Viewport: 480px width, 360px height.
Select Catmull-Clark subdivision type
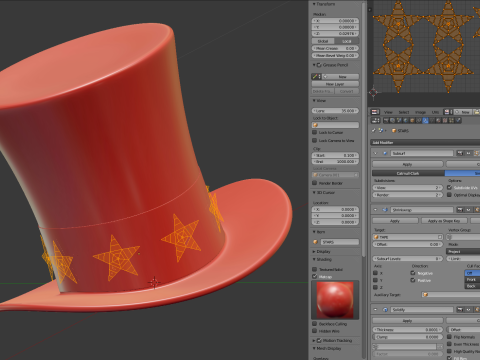[x=408, y=173]
